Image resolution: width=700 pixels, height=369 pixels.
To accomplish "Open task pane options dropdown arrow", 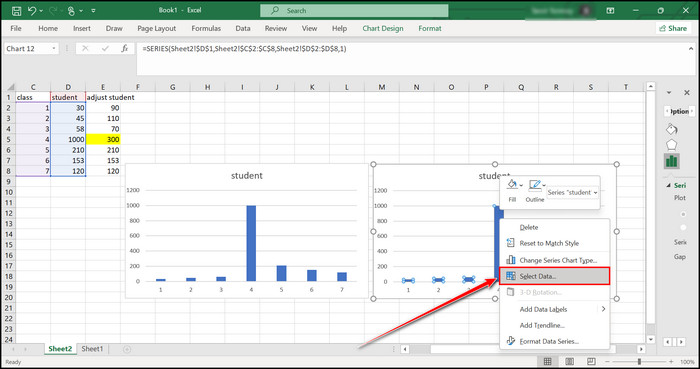I will tap(669, 93).
